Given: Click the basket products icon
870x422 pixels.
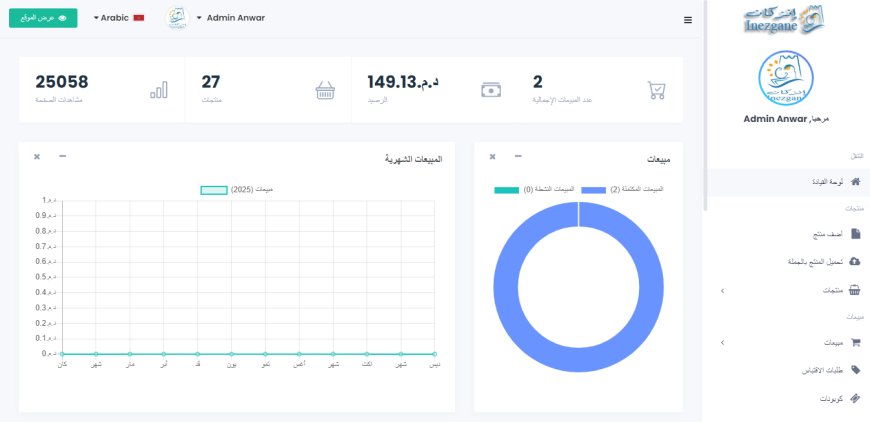Looking at the screenshot, I should [325, 89].
